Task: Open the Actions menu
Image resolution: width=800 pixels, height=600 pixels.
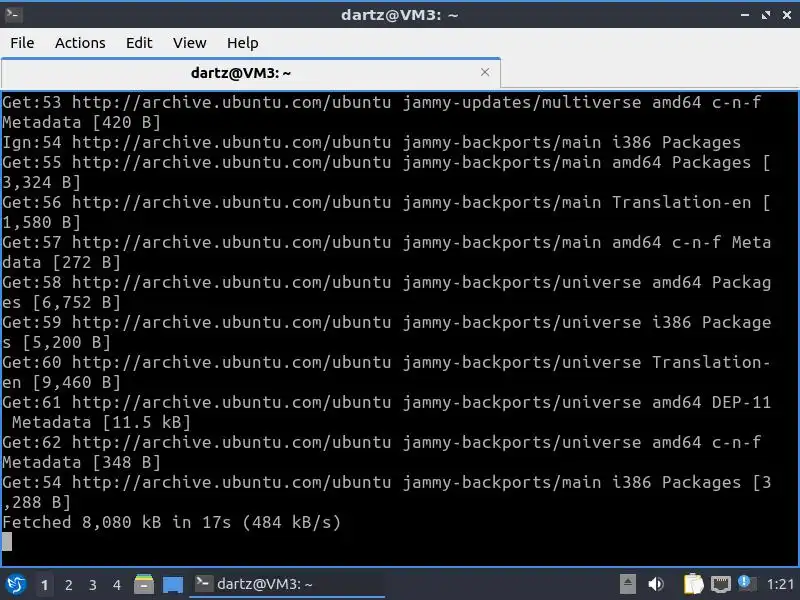Action: coord(80,43)
